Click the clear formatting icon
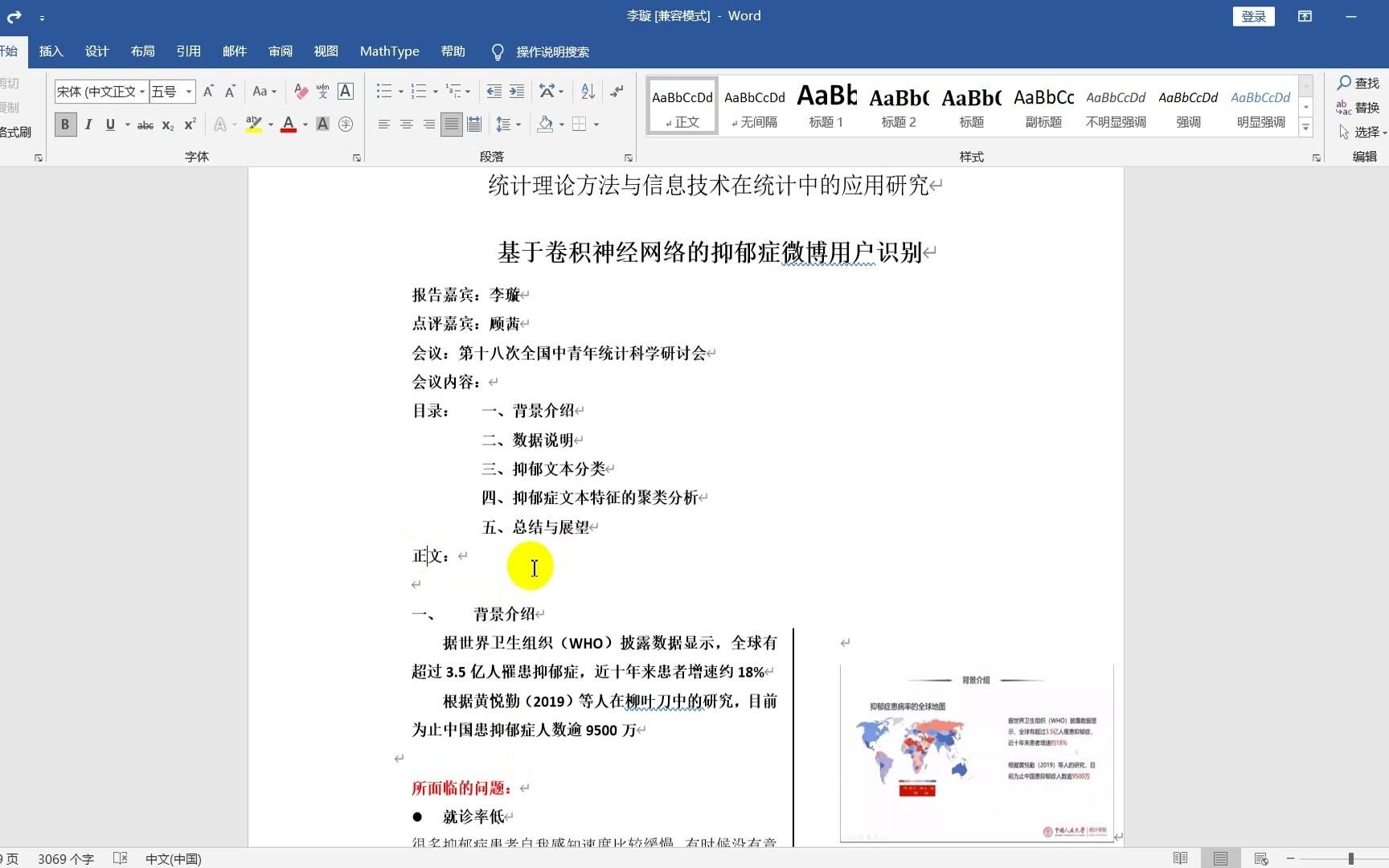This screenshot has height=868, width=1389. point(301,91)
